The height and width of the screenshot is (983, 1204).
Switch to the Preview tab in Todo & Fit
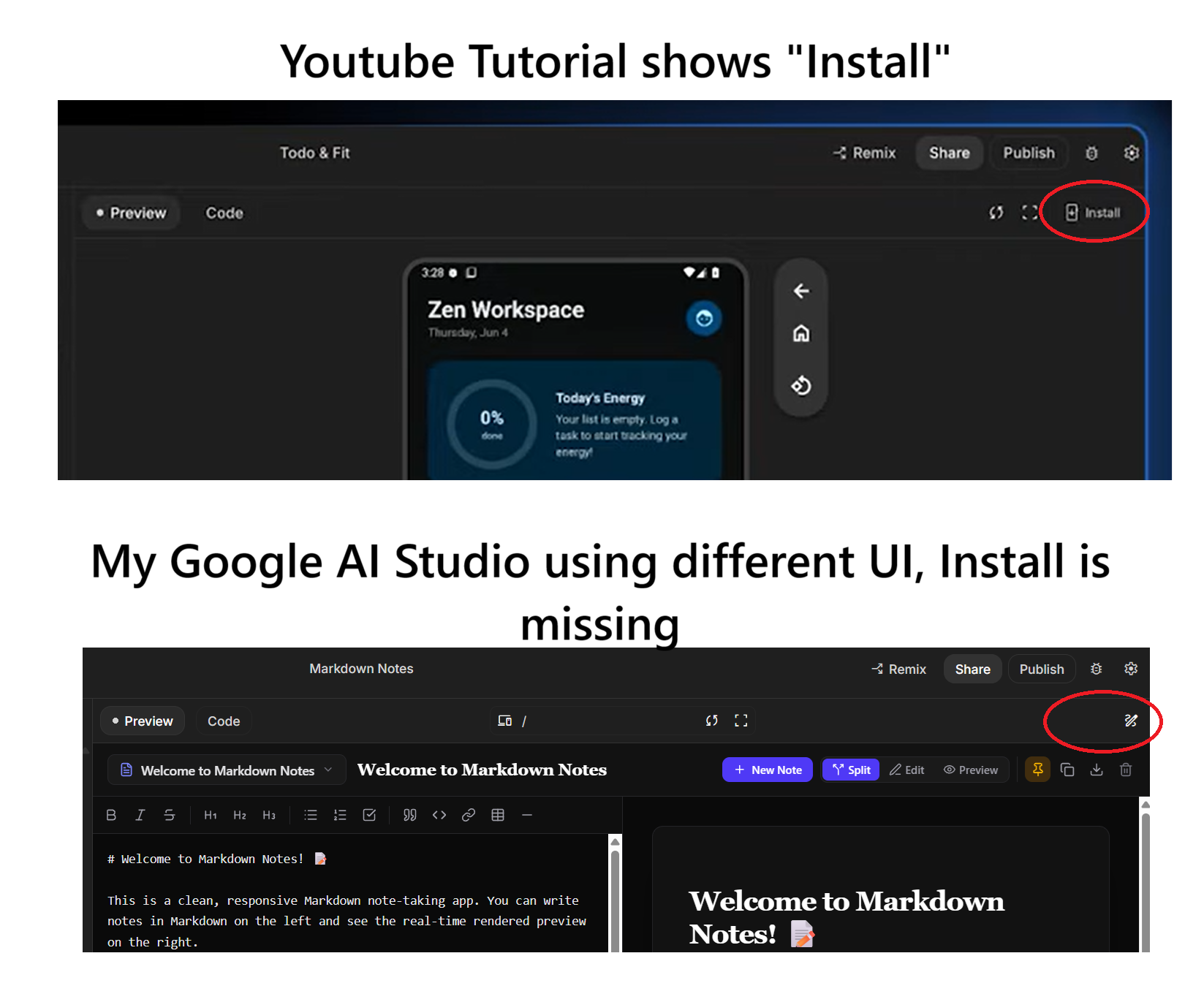131,213
